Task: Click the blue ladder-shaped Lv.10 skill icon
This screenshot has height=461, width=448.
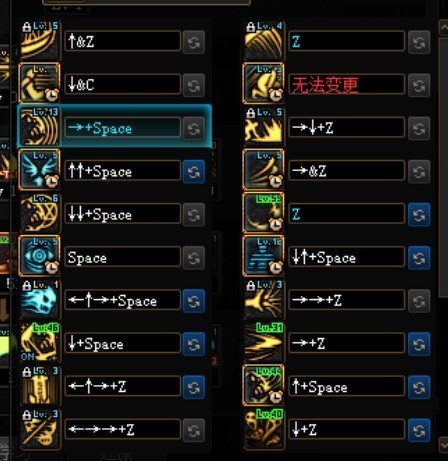Action: [x=263, y=256]
